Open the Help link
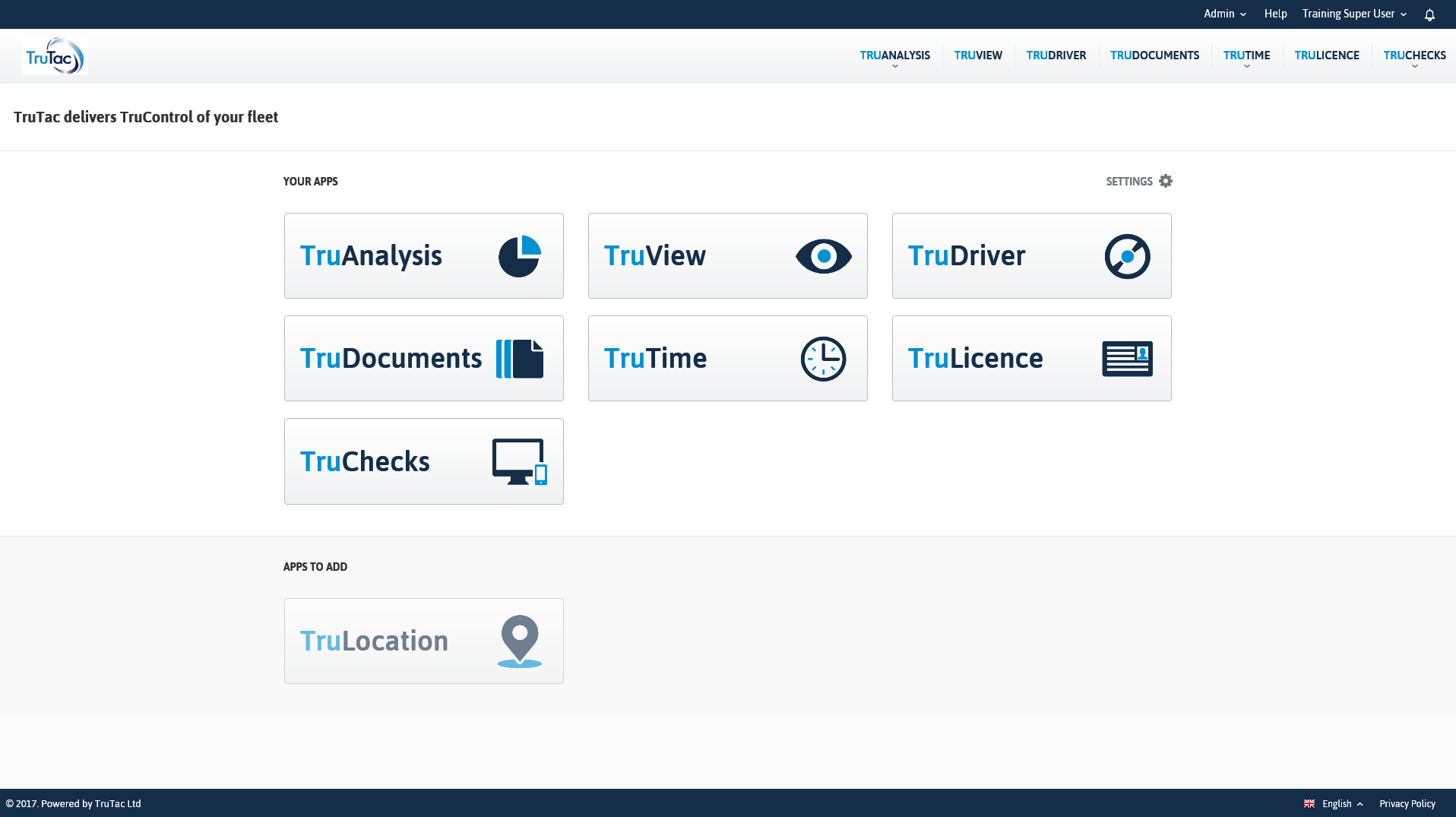The width and height of the screenshot is (1456, 817). [x=1275, y=14]
